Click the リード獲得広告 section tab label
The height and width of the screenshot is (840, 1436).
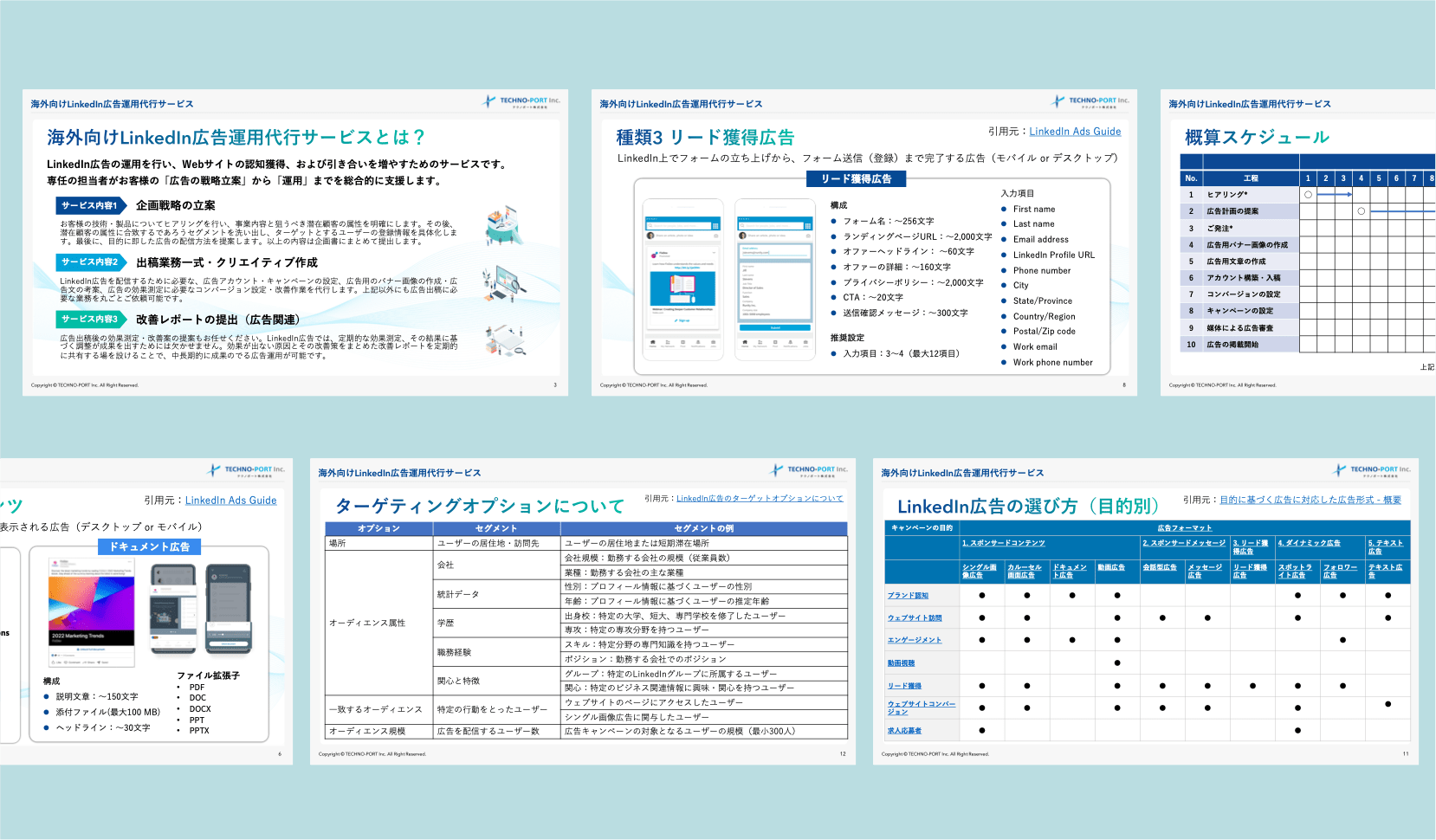point(856,178)
